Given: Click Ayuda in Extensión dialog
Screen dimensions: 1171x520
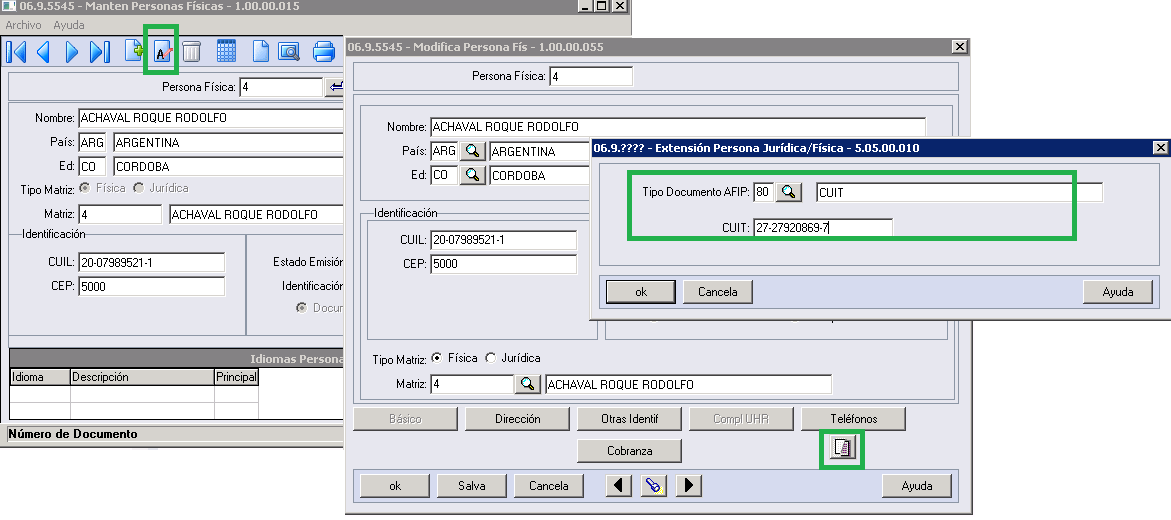Looking at the screenshot, I should (1118, 292).
